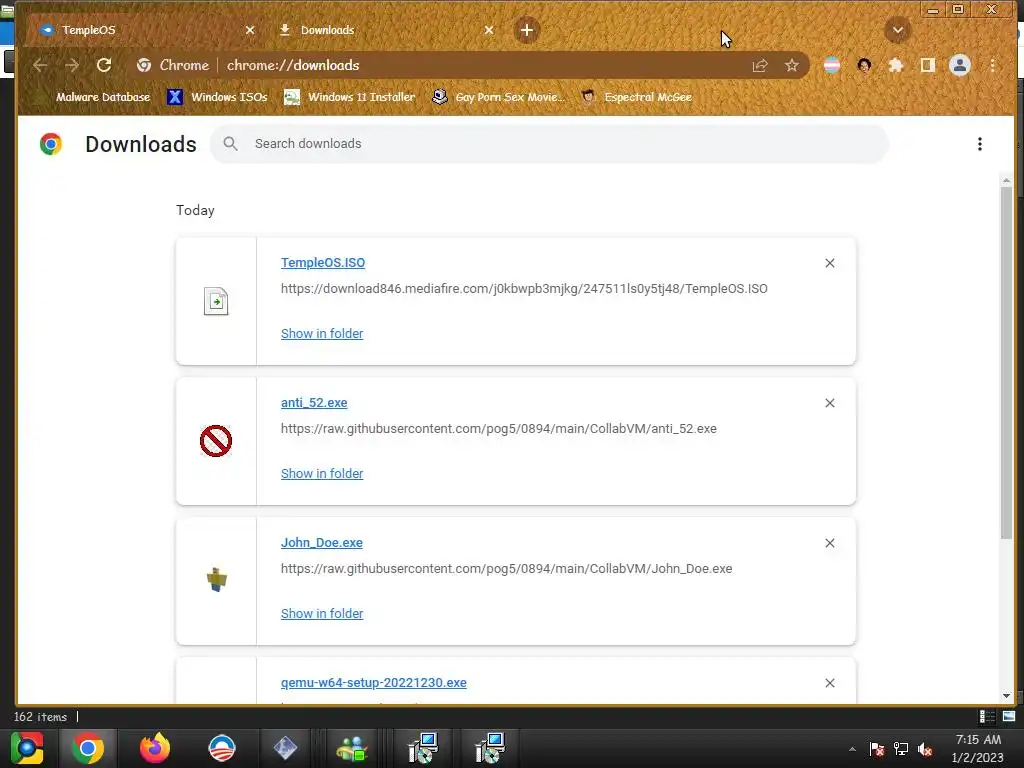
Task: Open the blue diamond taskbar icon
Action: tap(285, 748)
